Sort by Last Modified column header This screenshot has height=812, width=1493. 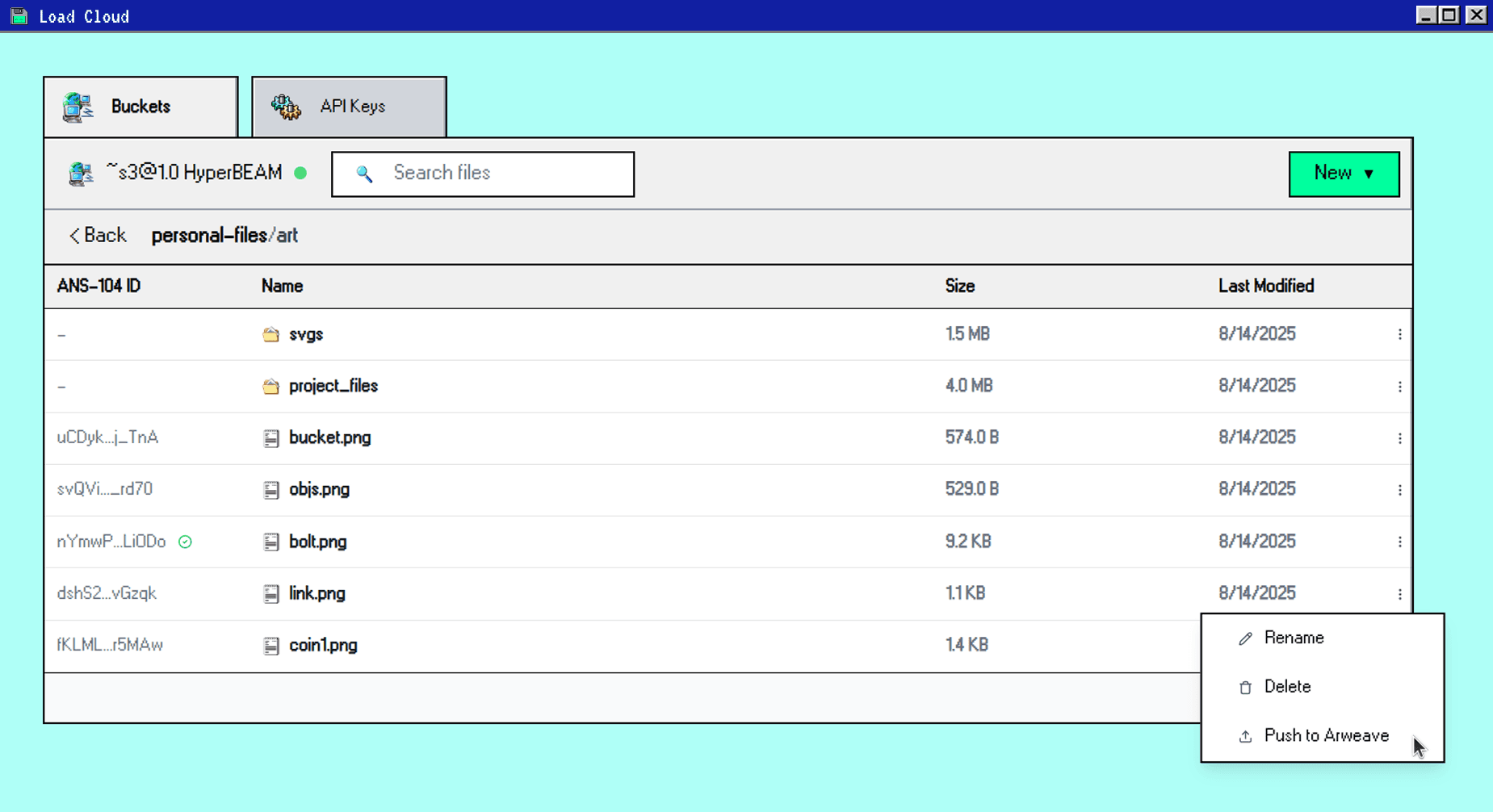(1266, 286)
